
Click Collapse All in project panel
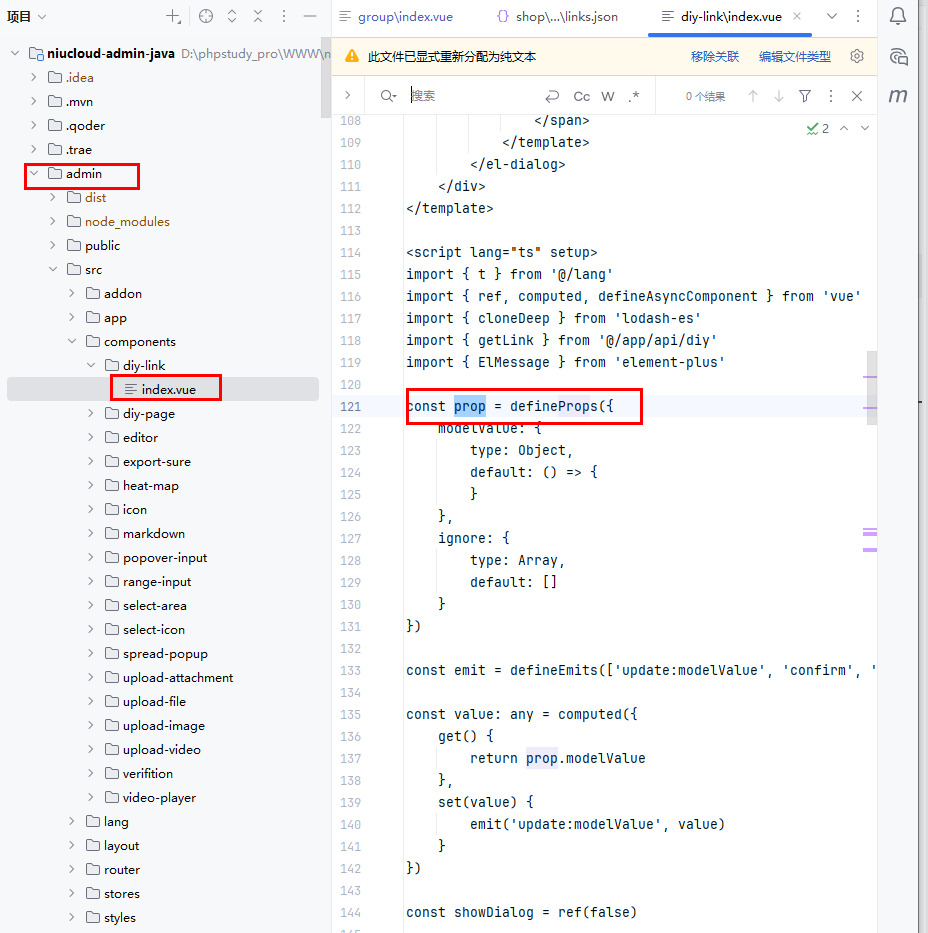coord(258,17)
